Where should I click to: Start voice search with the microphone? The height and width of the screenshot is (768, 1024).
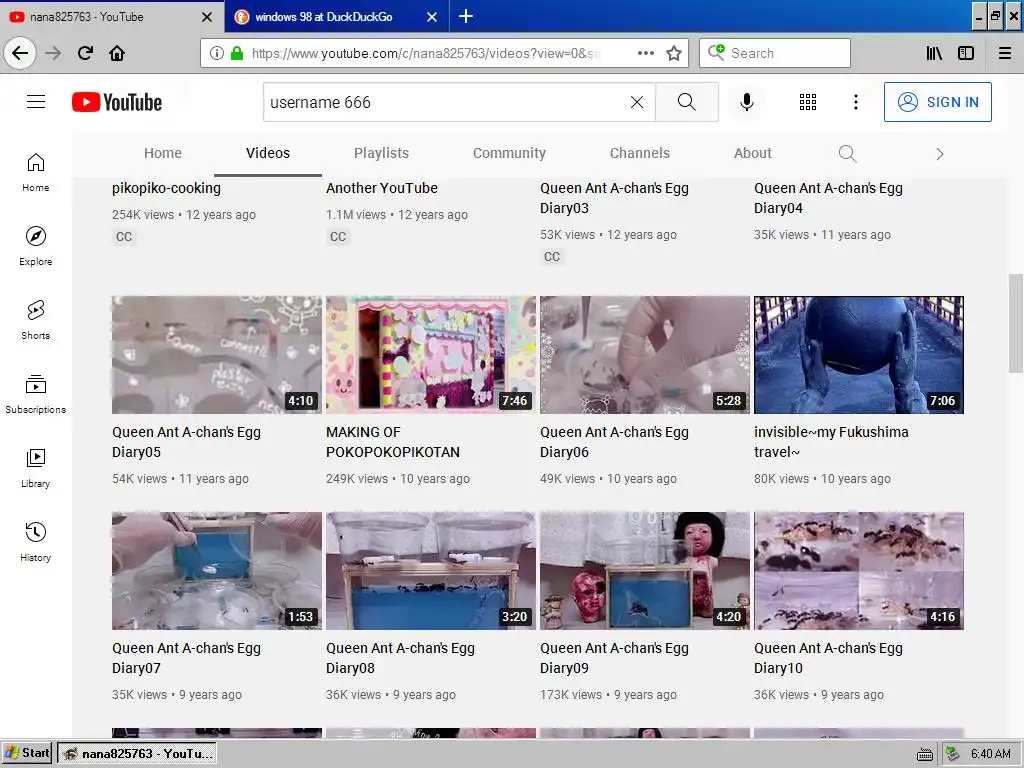click(746, 102)
